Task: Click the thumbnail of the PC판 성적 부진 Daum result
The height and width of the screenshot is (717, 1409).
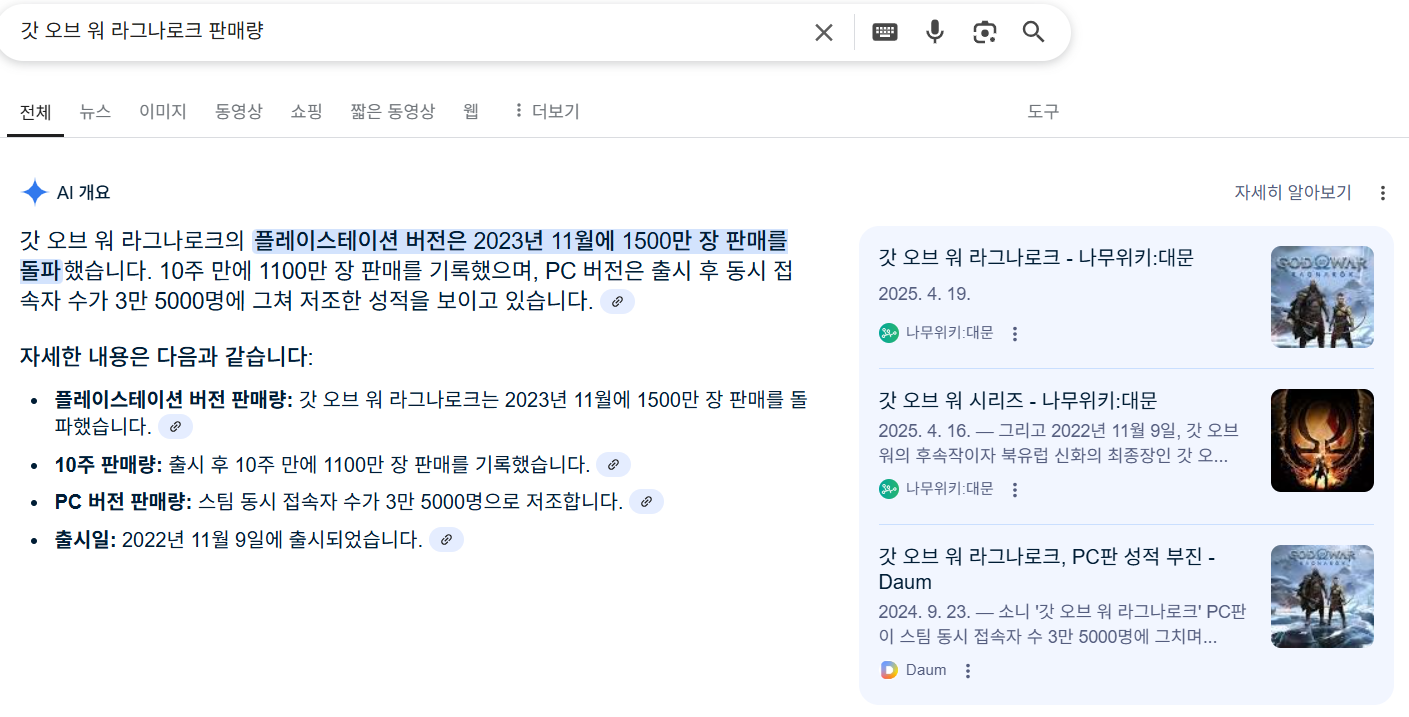Action: coord(1322,596)
